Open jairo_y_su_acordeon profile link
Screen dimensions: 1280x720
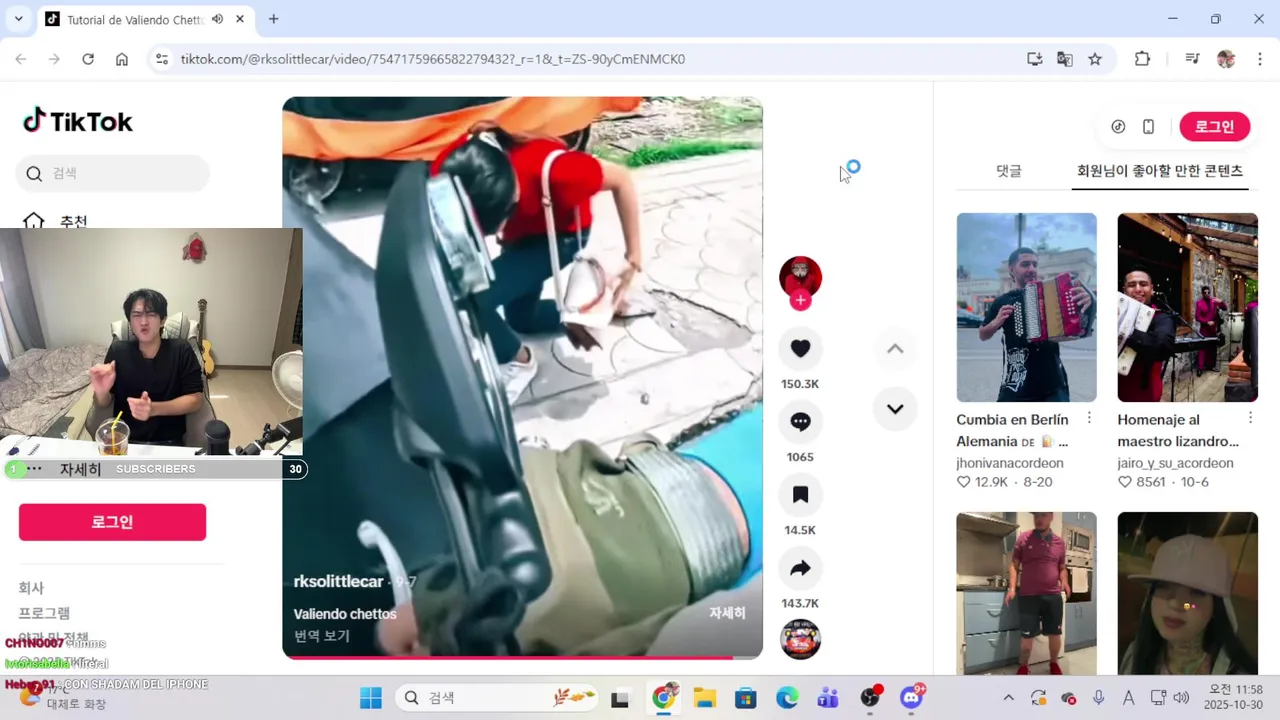(1175, 463)
